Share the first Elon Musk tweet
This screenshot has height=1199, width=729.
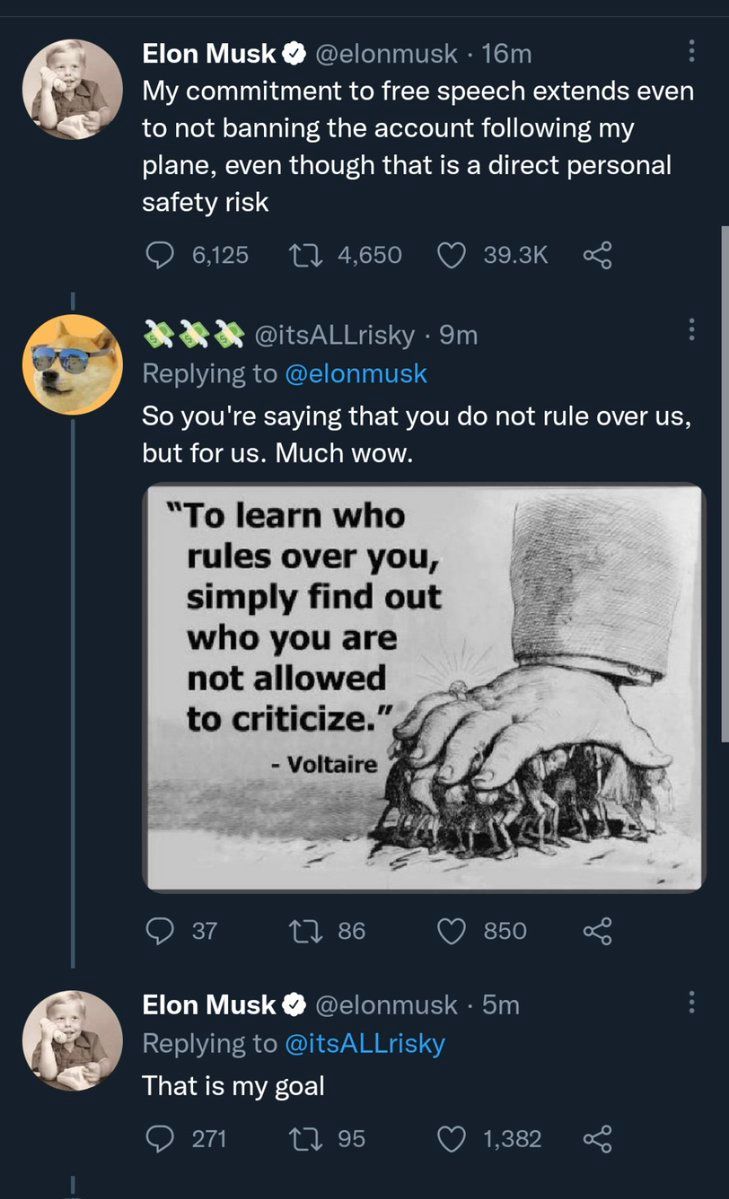tap(597, 255)
